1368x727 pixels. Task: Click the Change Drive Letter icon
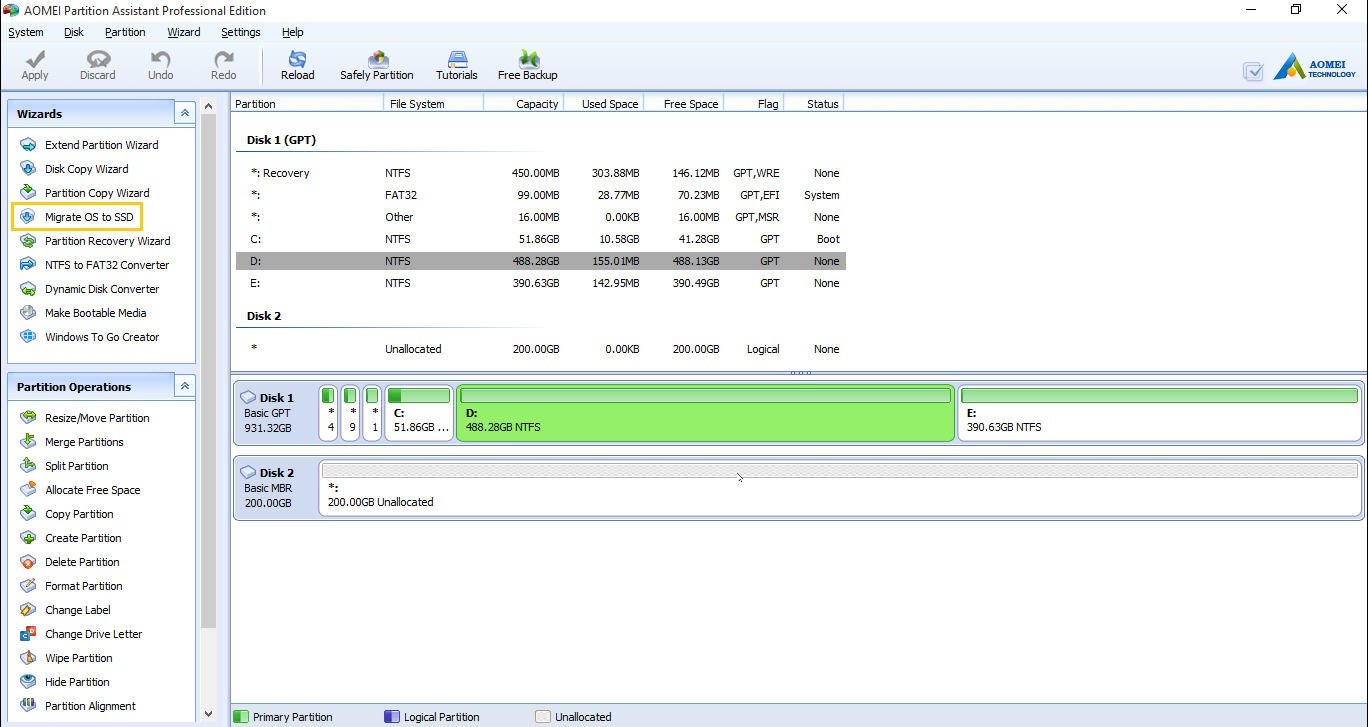coord(28,634)
